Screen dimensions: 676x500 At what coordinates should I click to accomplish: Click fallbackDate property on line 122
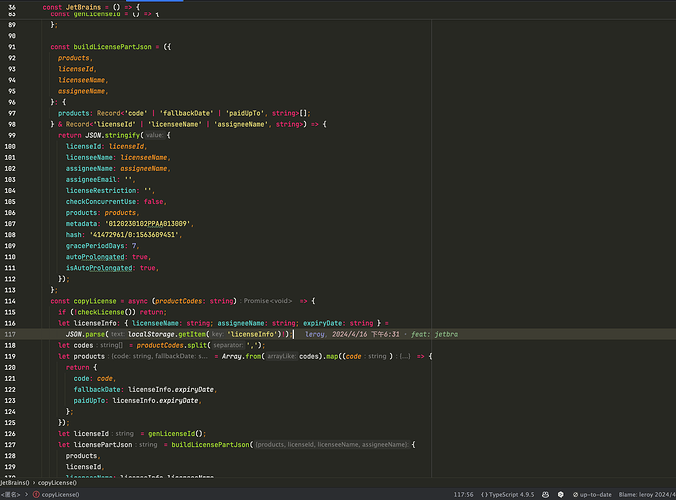97,389
